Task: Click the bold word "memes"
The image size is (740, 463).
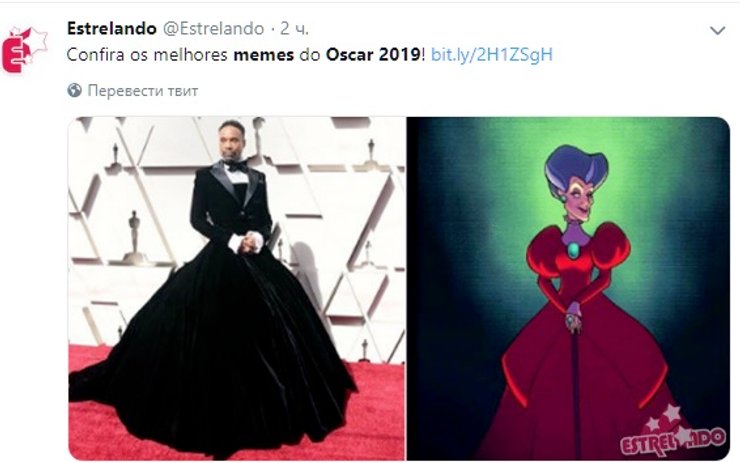Action: click(x=264, y=54)
